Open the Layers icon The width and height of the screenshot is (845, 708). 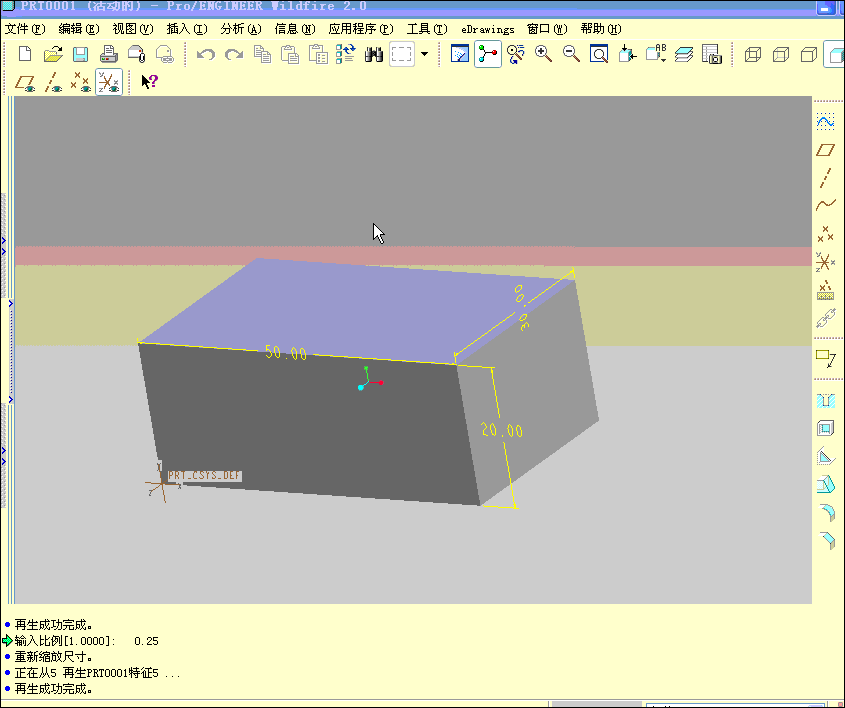684,54
